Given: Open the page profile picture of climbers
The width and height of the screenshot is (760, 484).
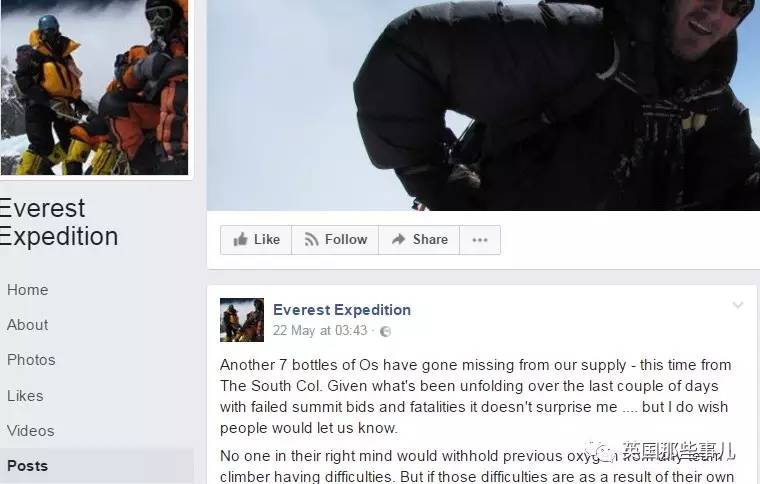Looking at the screenshot, I should pyautogui.click(x=94, y=87).
